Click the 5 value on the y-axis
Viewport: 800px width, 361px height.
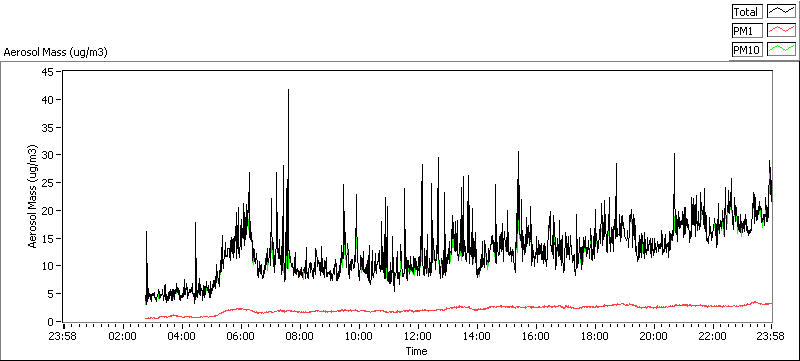pyautogui.click(x=52, y=294)
